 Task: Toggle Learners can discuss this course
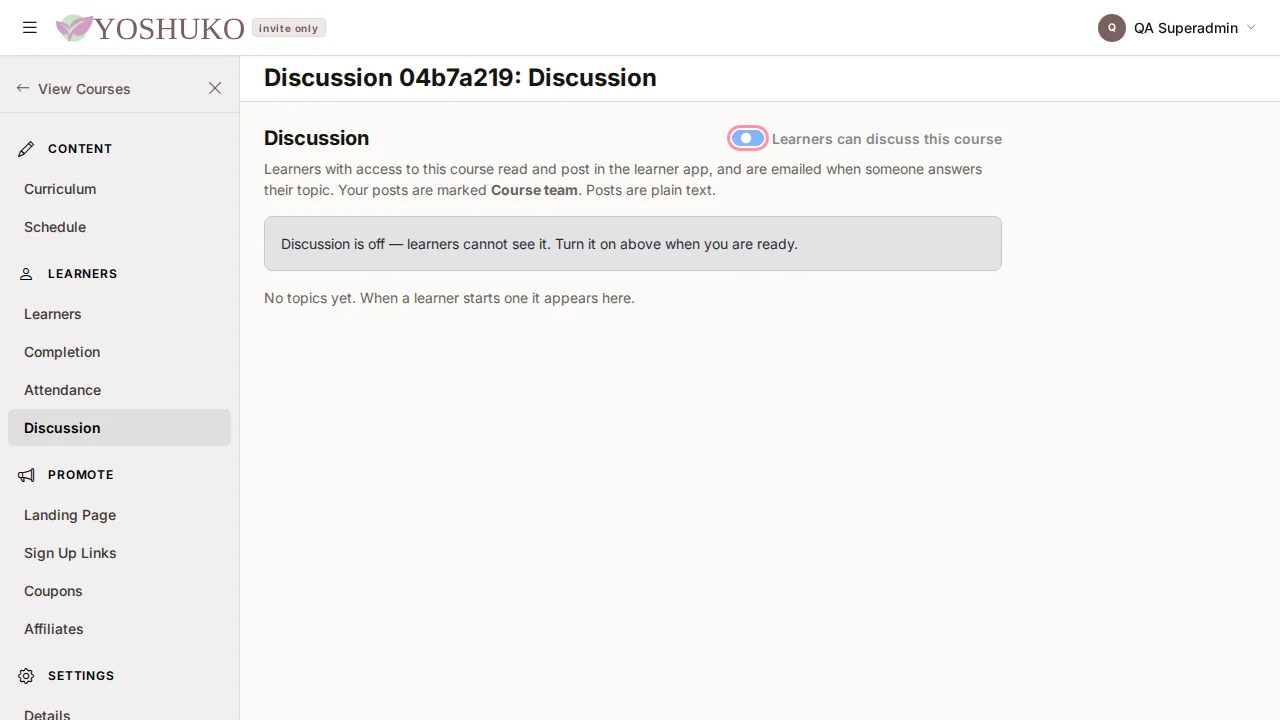[748, 138]
